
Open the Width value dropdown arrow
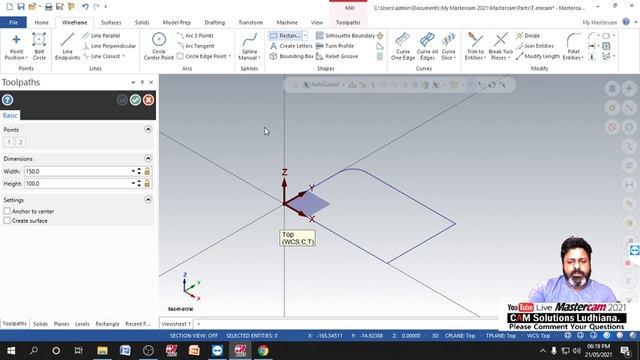133,171
